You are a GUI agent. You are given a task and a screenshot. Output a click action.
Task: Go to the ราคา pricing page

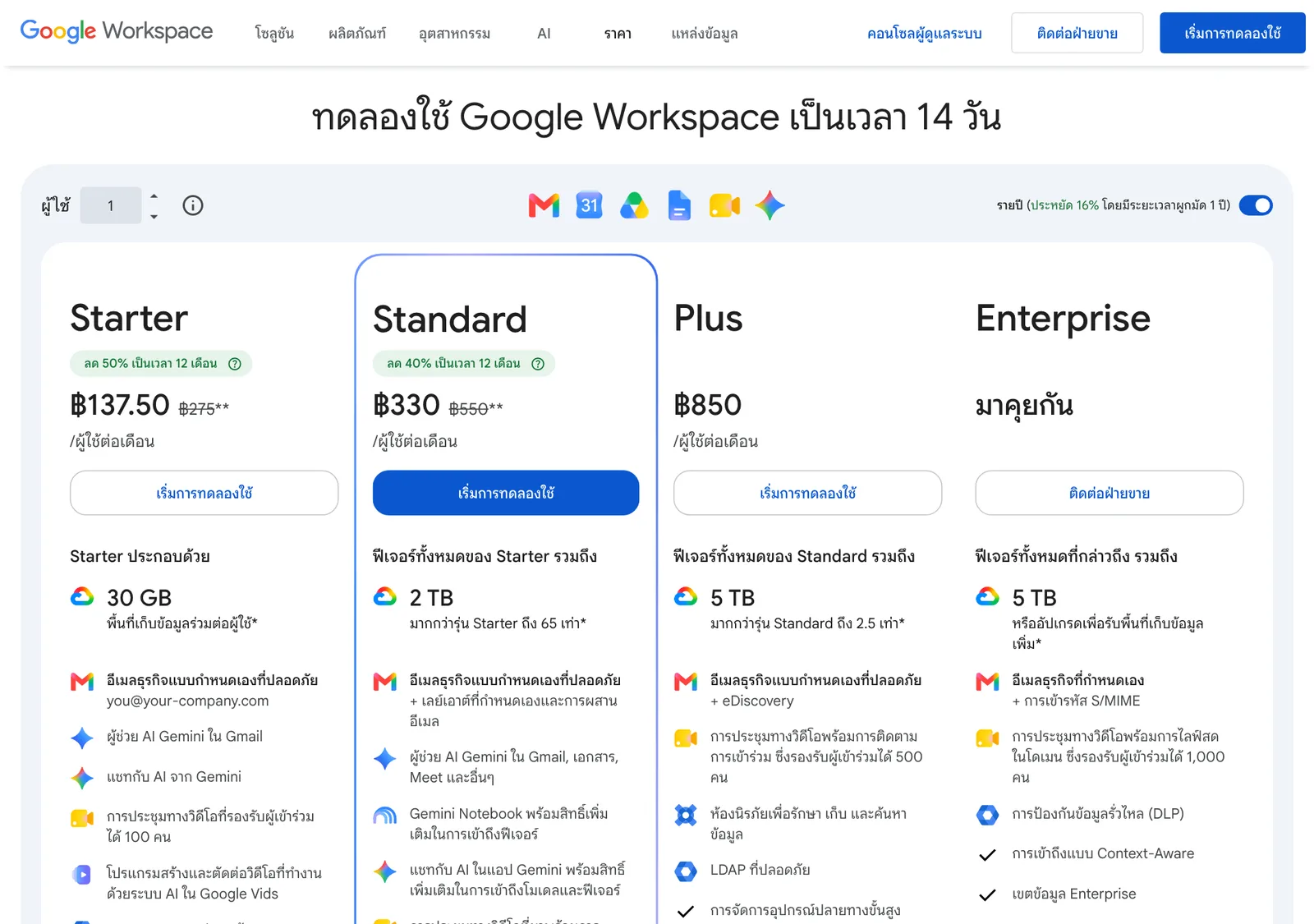point(618,34)
